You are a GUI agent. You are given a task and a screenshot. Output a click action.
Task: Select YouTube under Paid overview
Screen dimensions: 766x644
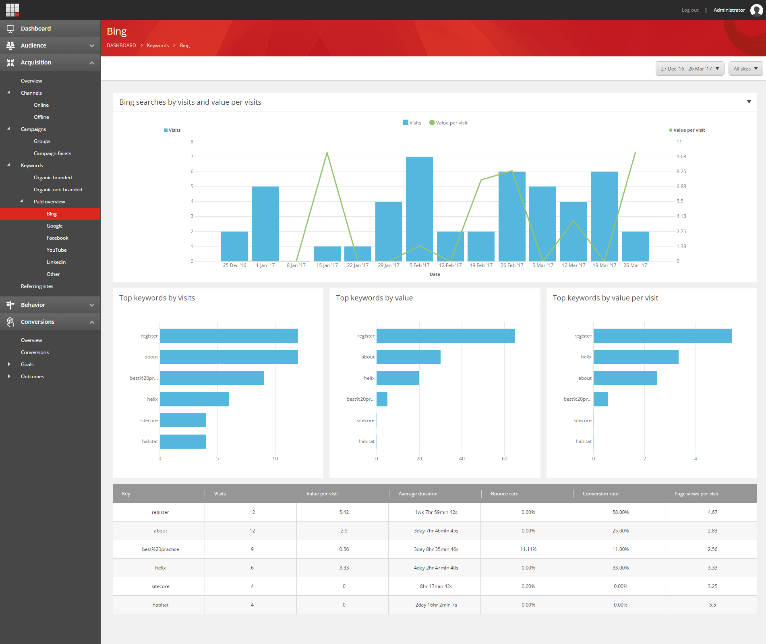click(56, 250)
